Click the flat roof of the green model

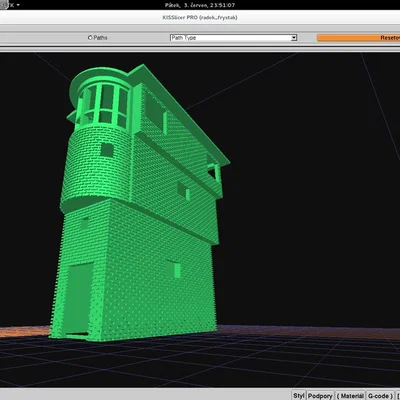point(180,110)
